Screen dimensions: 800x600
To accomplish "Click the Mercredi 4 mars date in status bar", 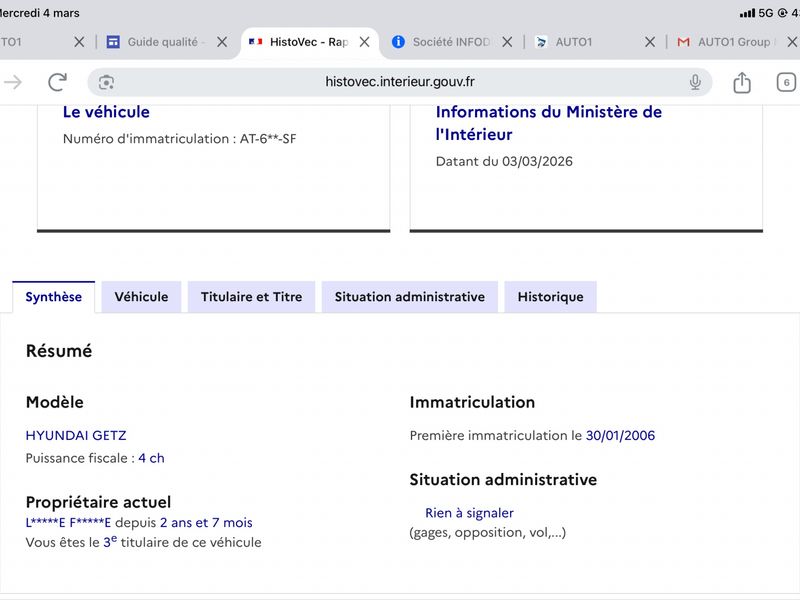I will pos(40,13).
